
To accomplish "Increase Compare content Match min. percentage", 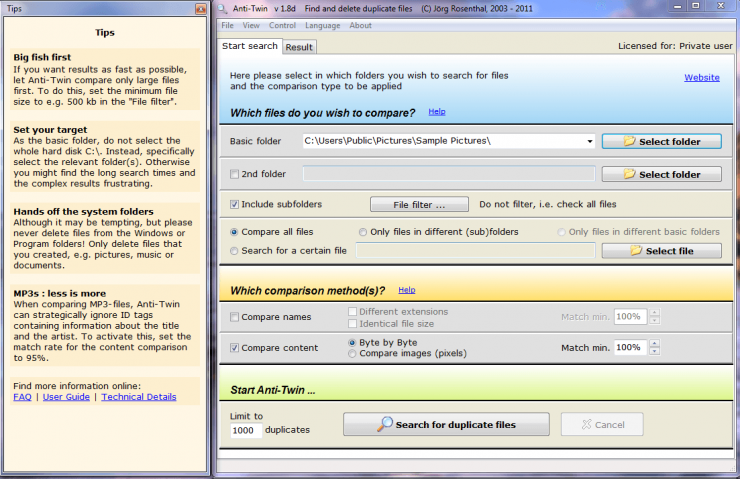I will pos(655,343).
